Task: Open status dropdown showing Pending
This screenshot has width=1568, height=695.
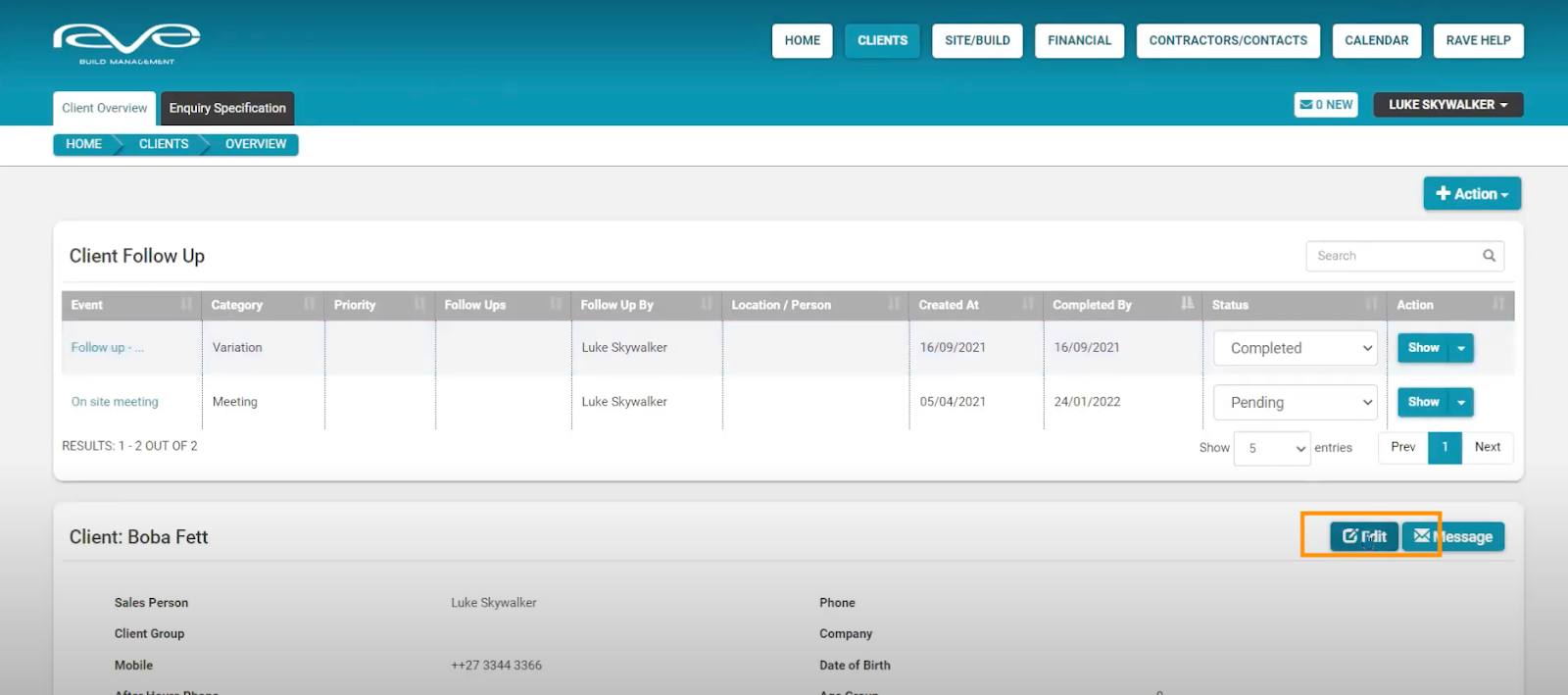Action: [1295, 403]
